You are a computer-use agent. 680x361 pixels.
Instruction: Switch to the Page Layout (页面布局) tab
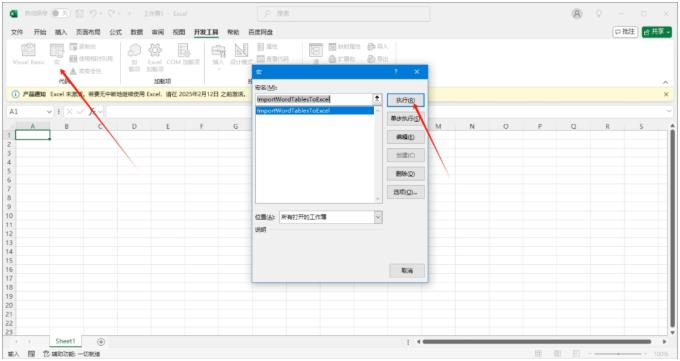pyautogui.click(x=88, y=32)
